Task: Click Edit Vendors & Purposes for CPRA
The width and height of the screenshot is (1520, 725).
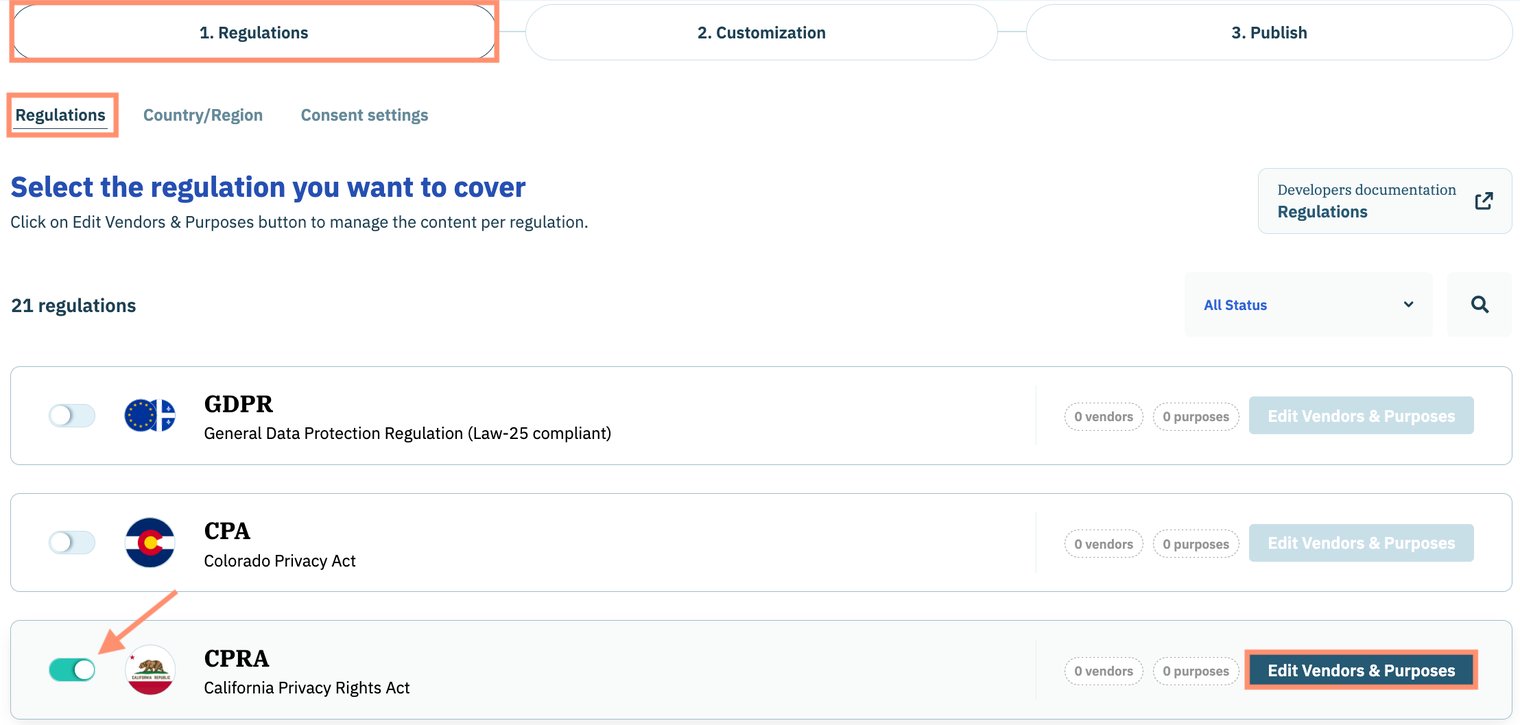Action: click(1360, 671)
